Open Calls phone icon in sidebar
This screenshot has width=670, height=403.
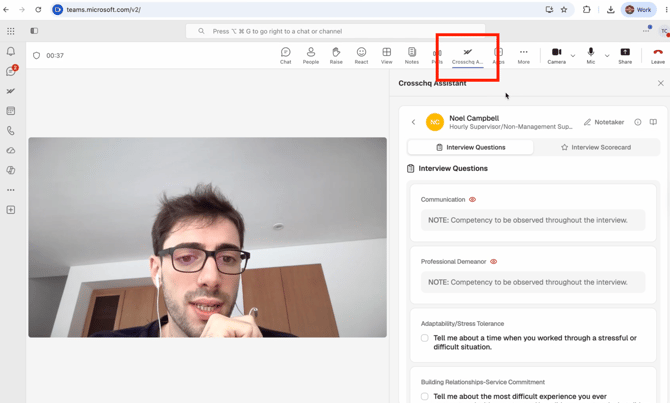(x=11, y=131)
